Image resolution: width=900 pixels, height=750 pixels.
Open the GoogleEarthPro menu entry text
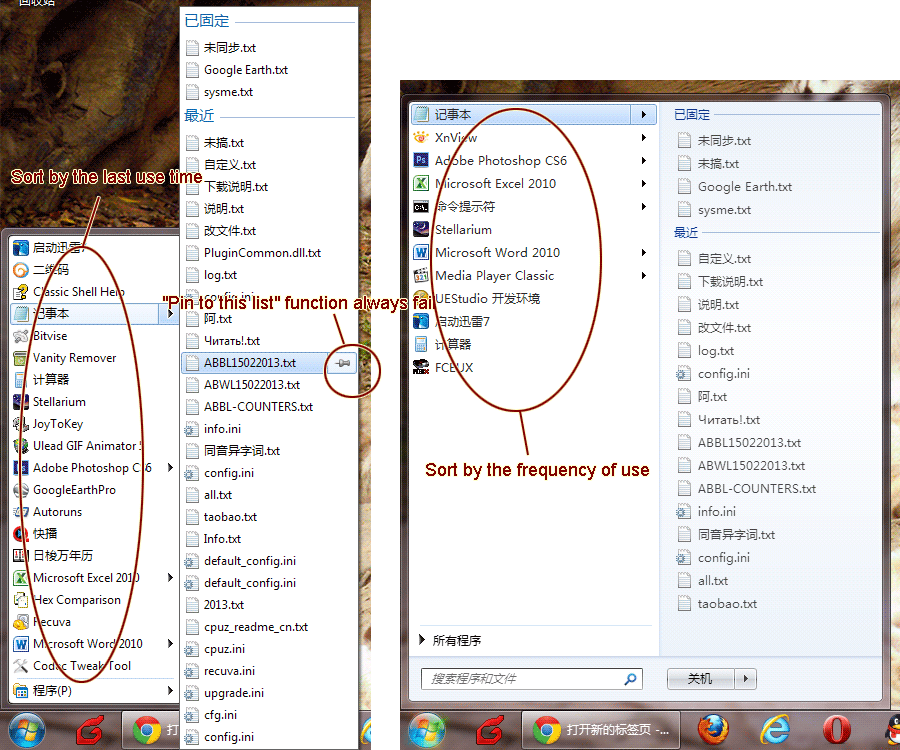tap(75, 490)
